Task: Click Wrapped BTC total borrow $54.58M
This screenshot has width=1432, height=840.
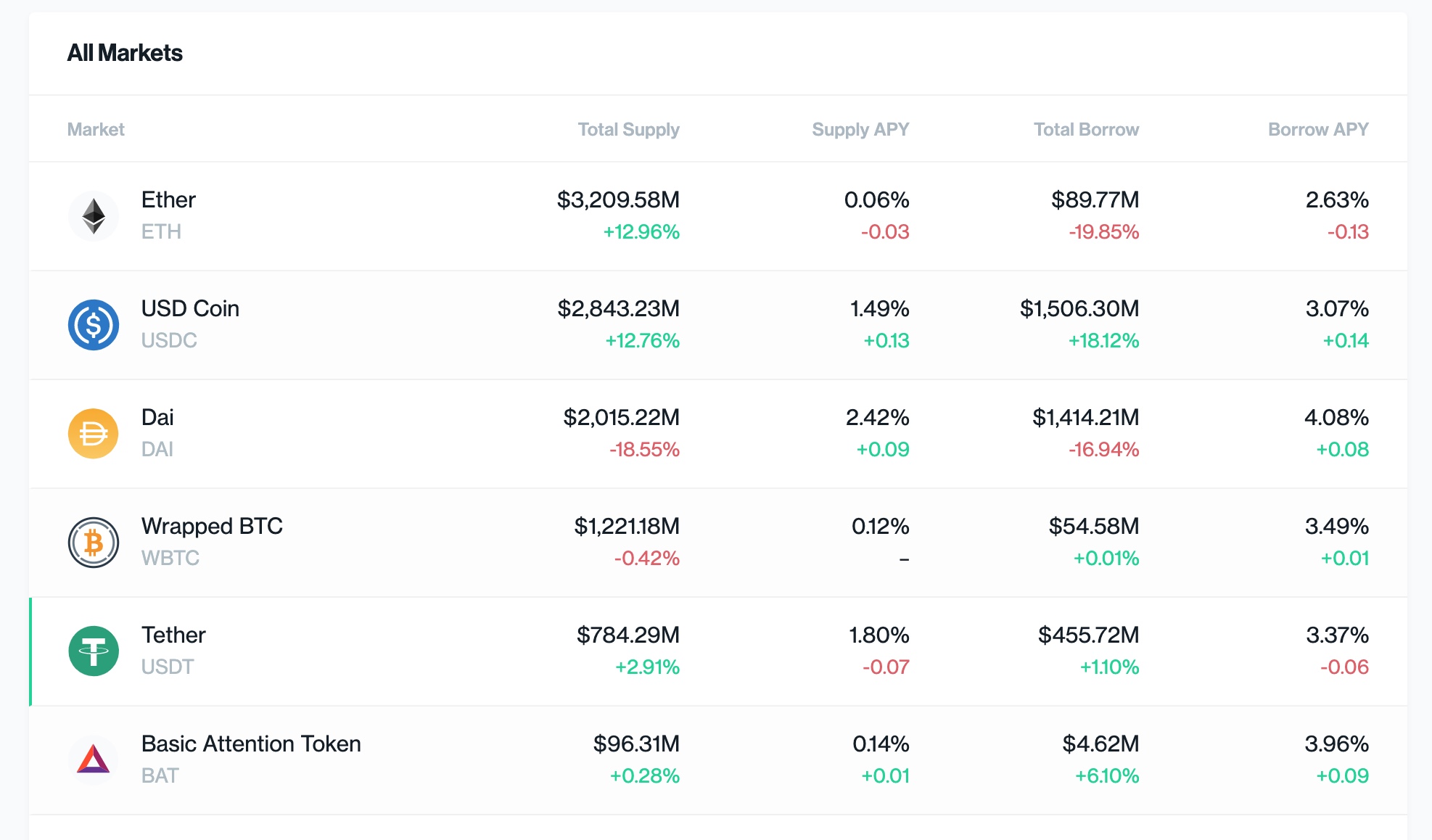Action: (1093, 526)
